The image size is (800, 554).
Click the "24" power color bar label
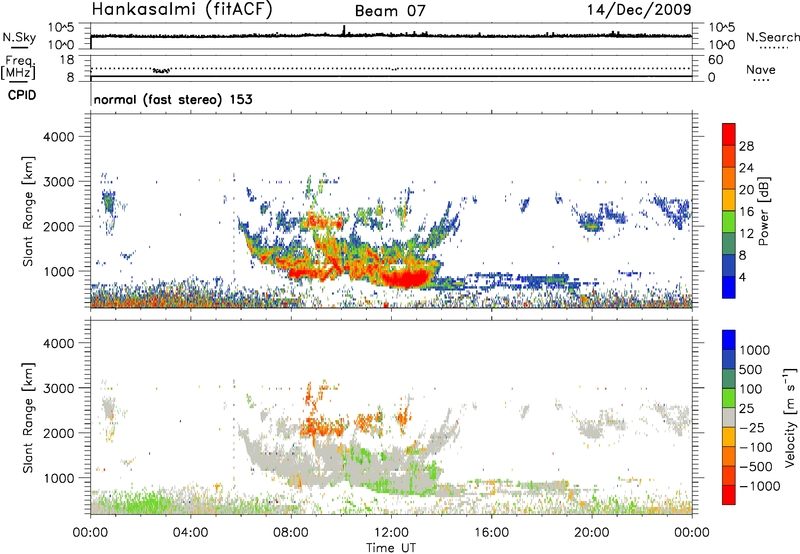click(x=746, y=168)
